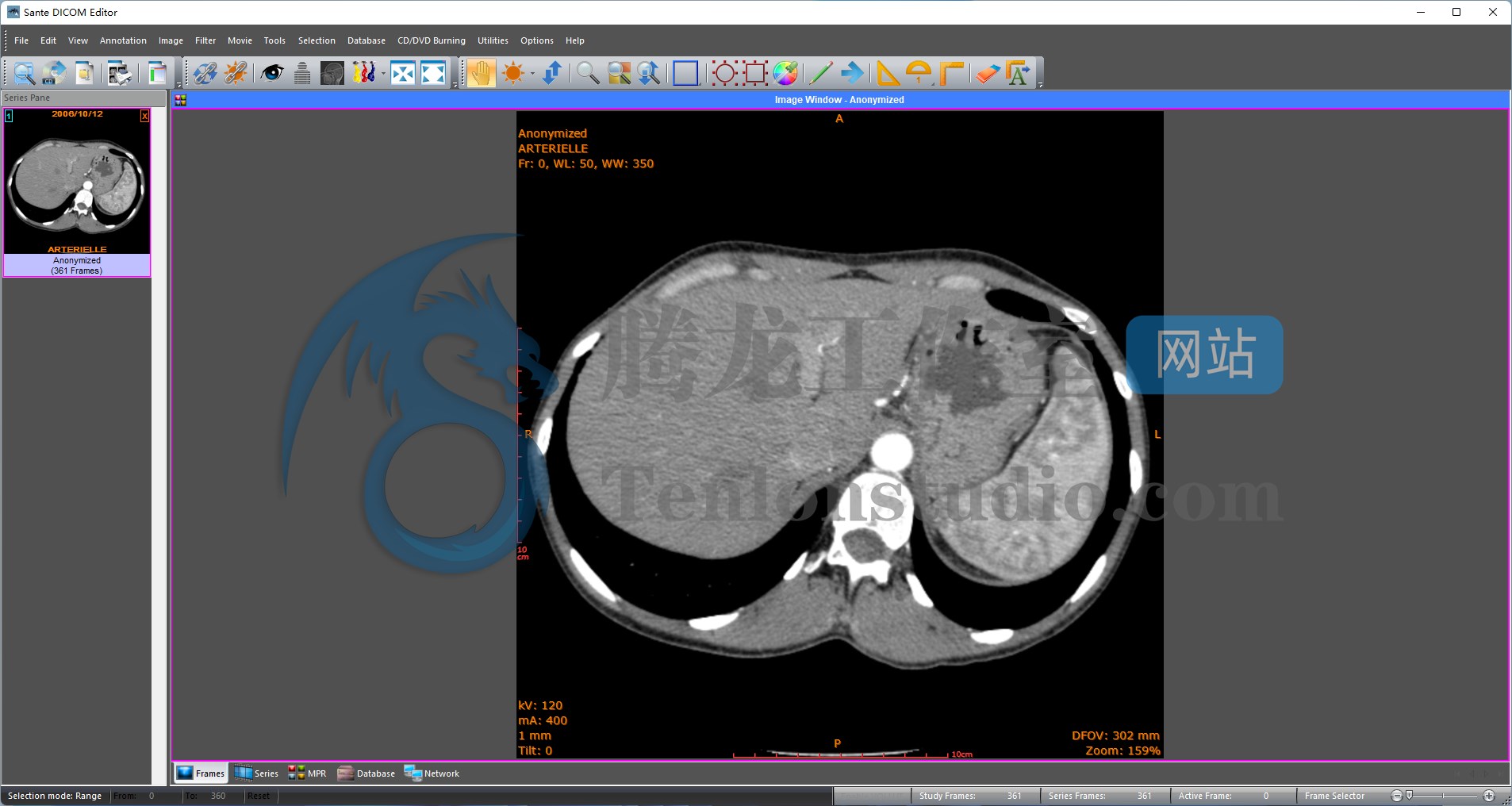Screen dimensions: 1512x806
Task: Select the ARTERIELLE series thumbnail
Action: [x=77, y=192]
